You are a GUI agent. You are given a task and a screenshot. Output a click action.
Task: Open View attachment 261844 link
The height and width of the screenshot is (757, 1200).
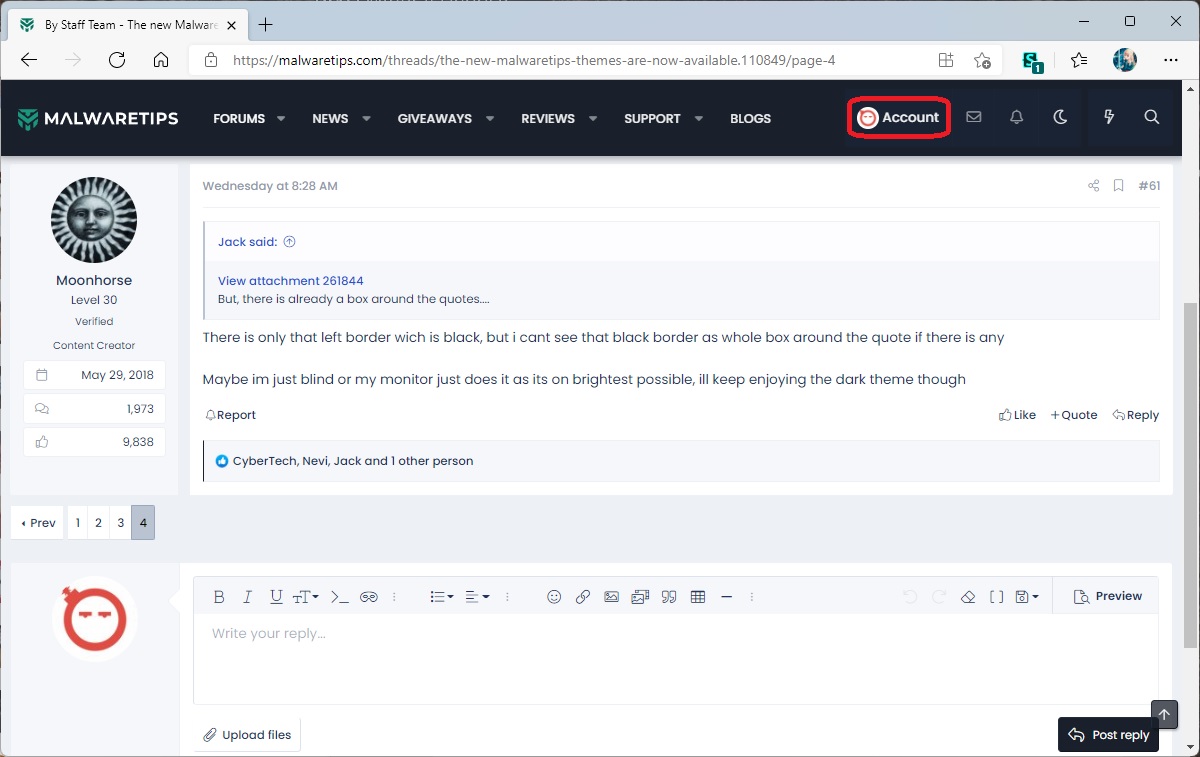tap(291, 281)
